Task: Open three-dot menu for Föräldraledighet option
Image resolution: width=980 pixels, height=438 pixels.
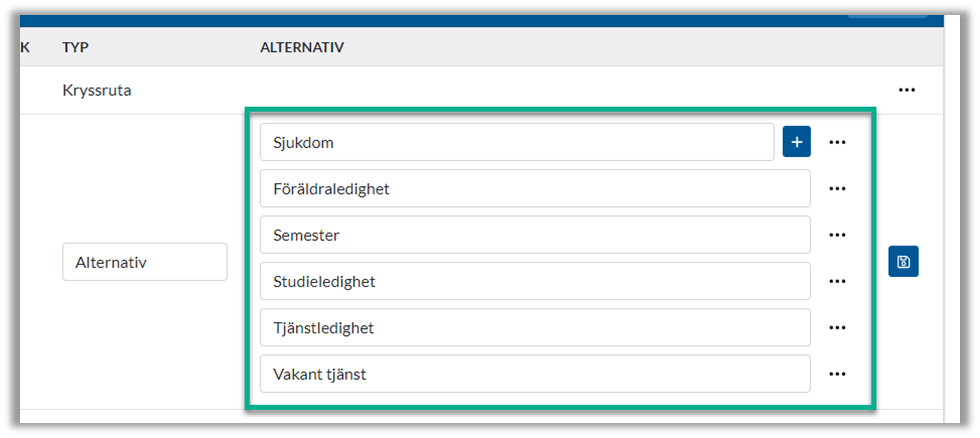Action: point(838,189)
